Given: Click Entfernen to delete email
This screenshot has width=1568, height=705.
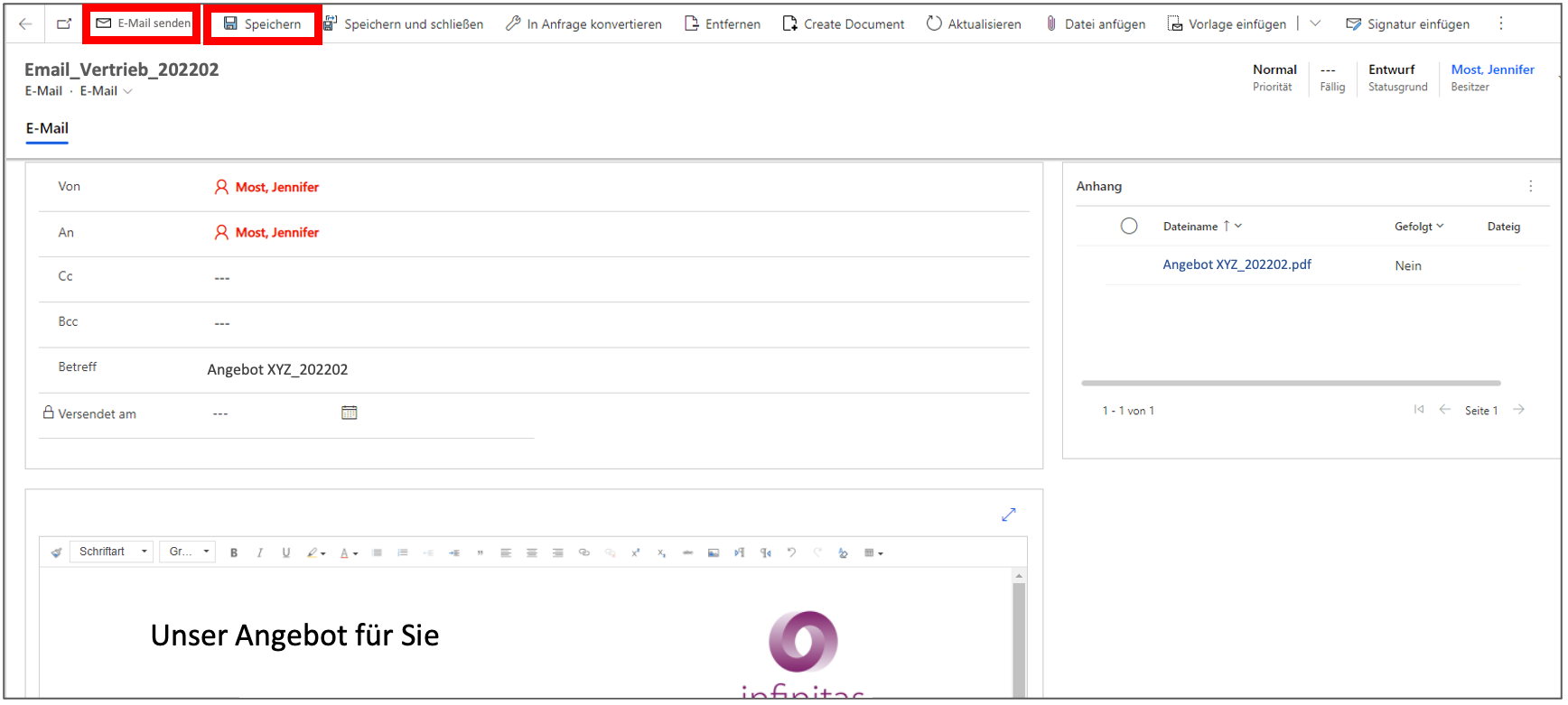Looking at the screenshot, I should (x=723, y=23).
